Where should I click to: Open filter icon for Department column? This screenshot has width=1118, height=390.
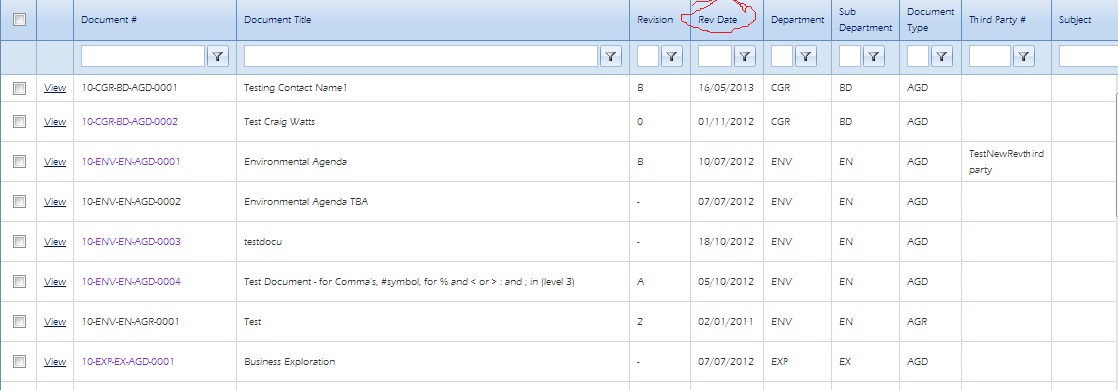tap(805, 56)
